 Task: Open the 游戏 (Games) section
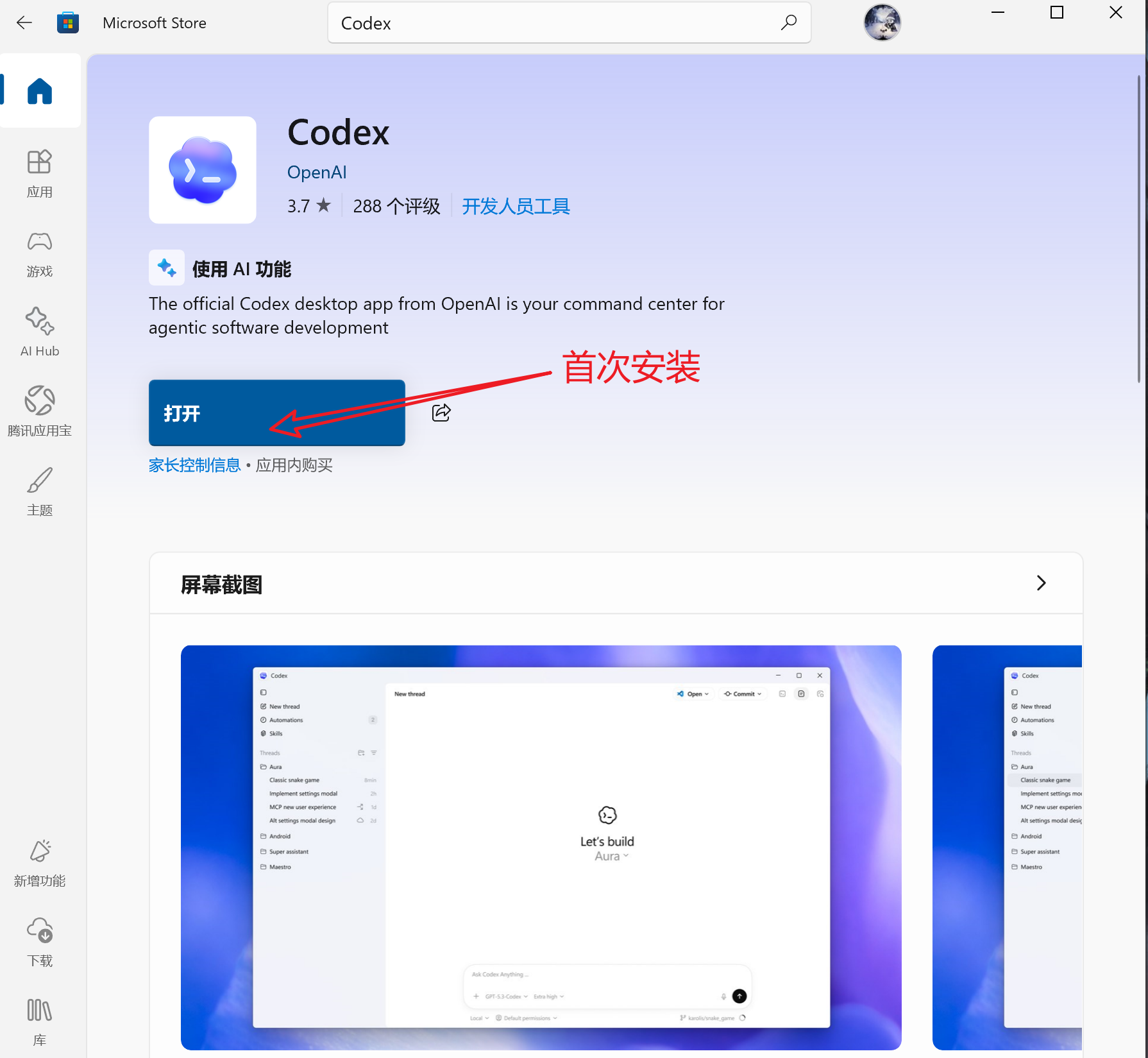pos(40,253)
